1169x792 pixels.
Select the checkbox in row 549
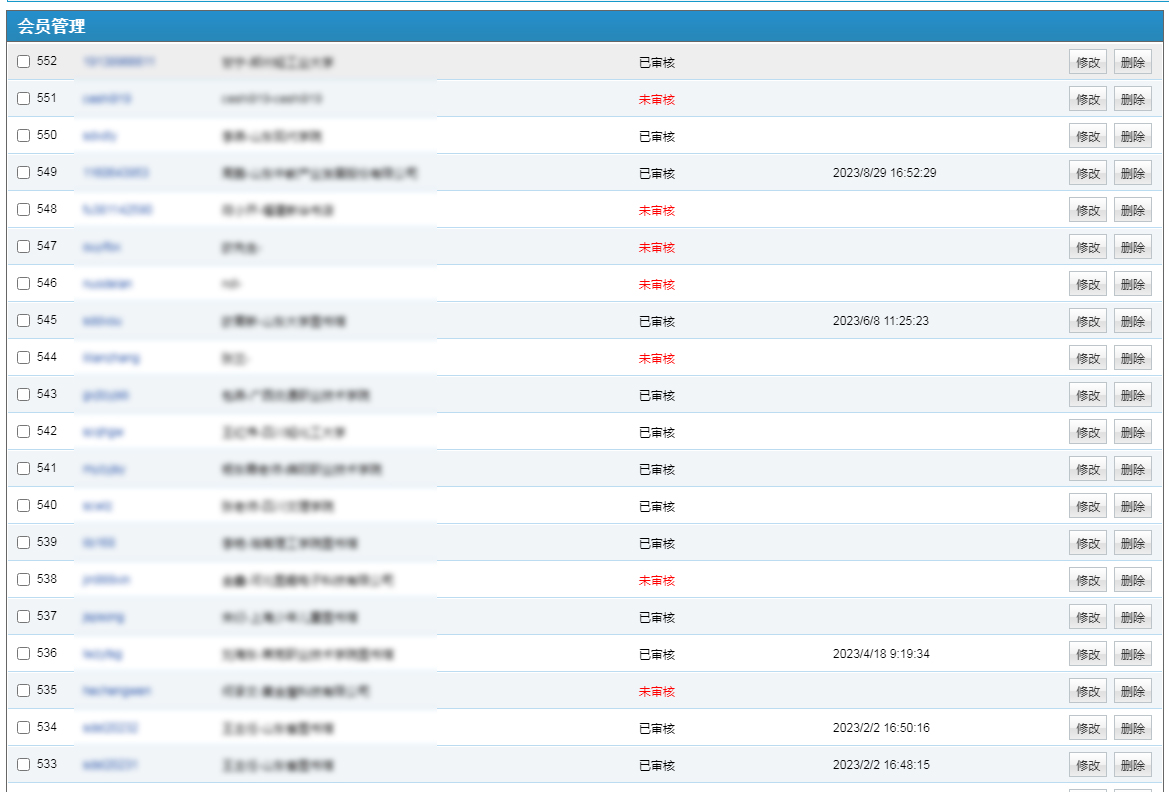pyautogui.click(x=24, y=173)
